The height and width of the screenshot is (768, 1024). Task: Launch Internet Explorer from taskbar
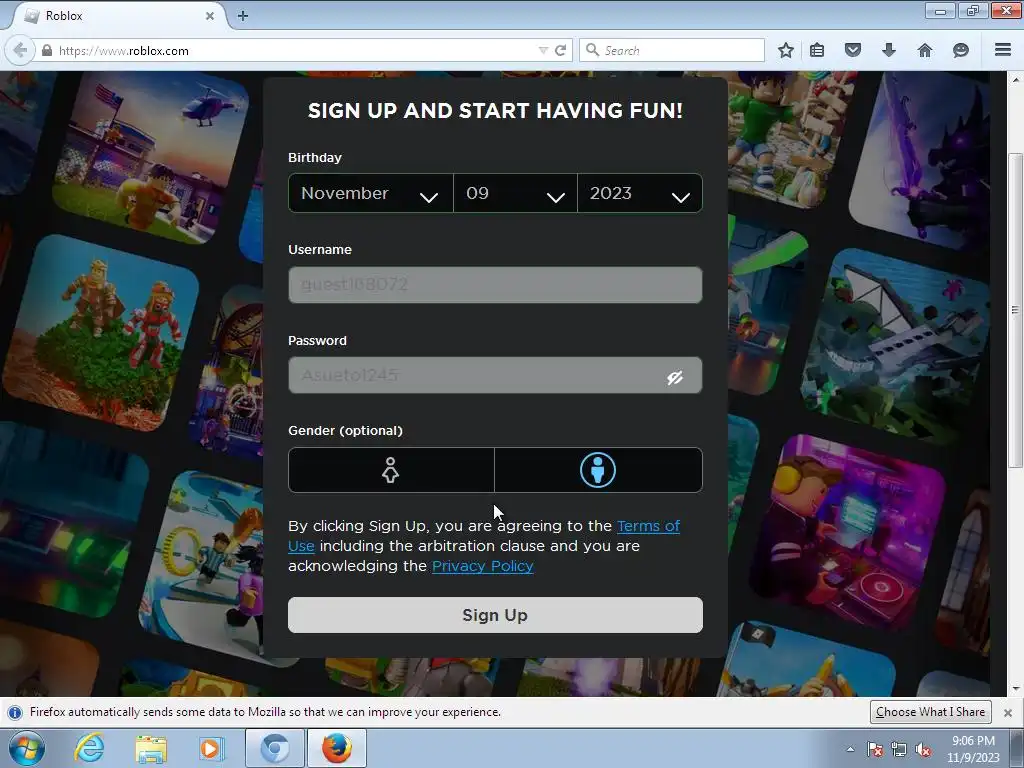[x=89, y=748]
